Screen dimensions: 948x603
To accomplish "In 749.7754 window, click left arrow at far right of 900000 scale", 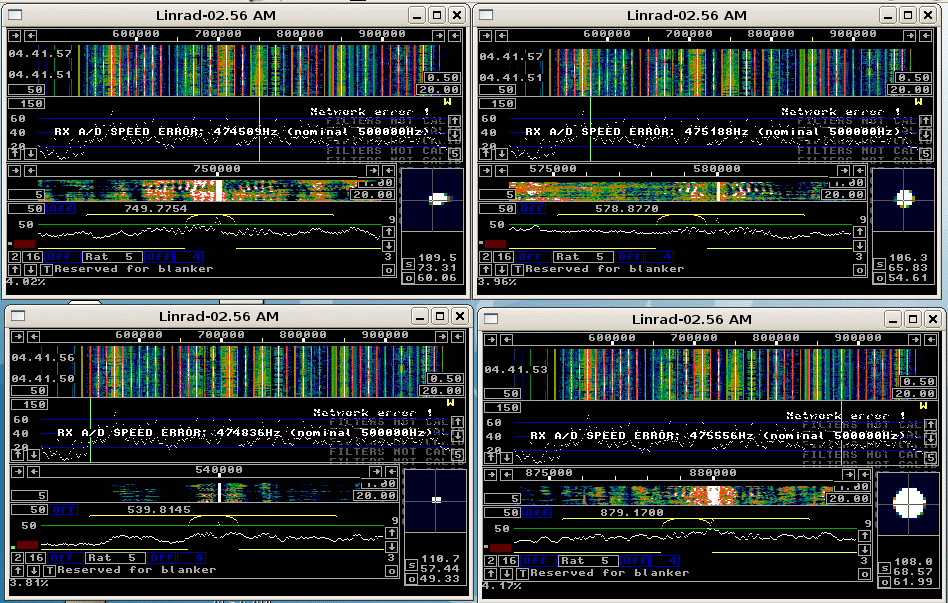I will coord(456,36).
